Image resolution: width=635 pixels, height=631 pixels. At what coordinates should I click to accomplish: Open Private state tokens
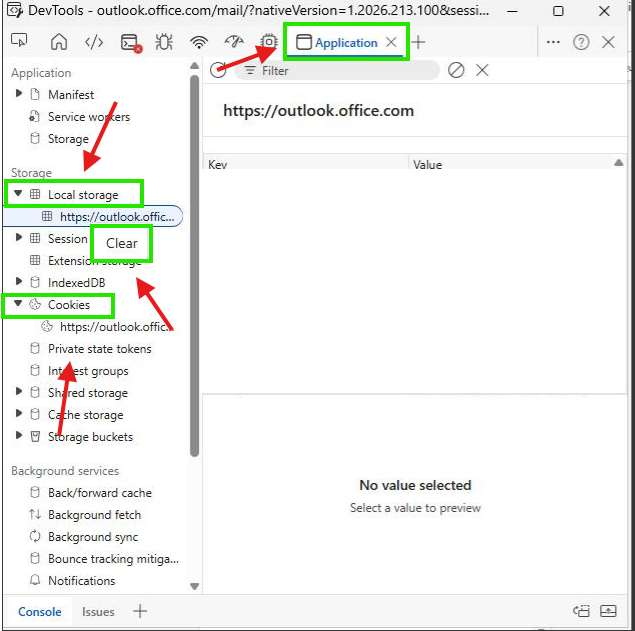tap(100, 349)
